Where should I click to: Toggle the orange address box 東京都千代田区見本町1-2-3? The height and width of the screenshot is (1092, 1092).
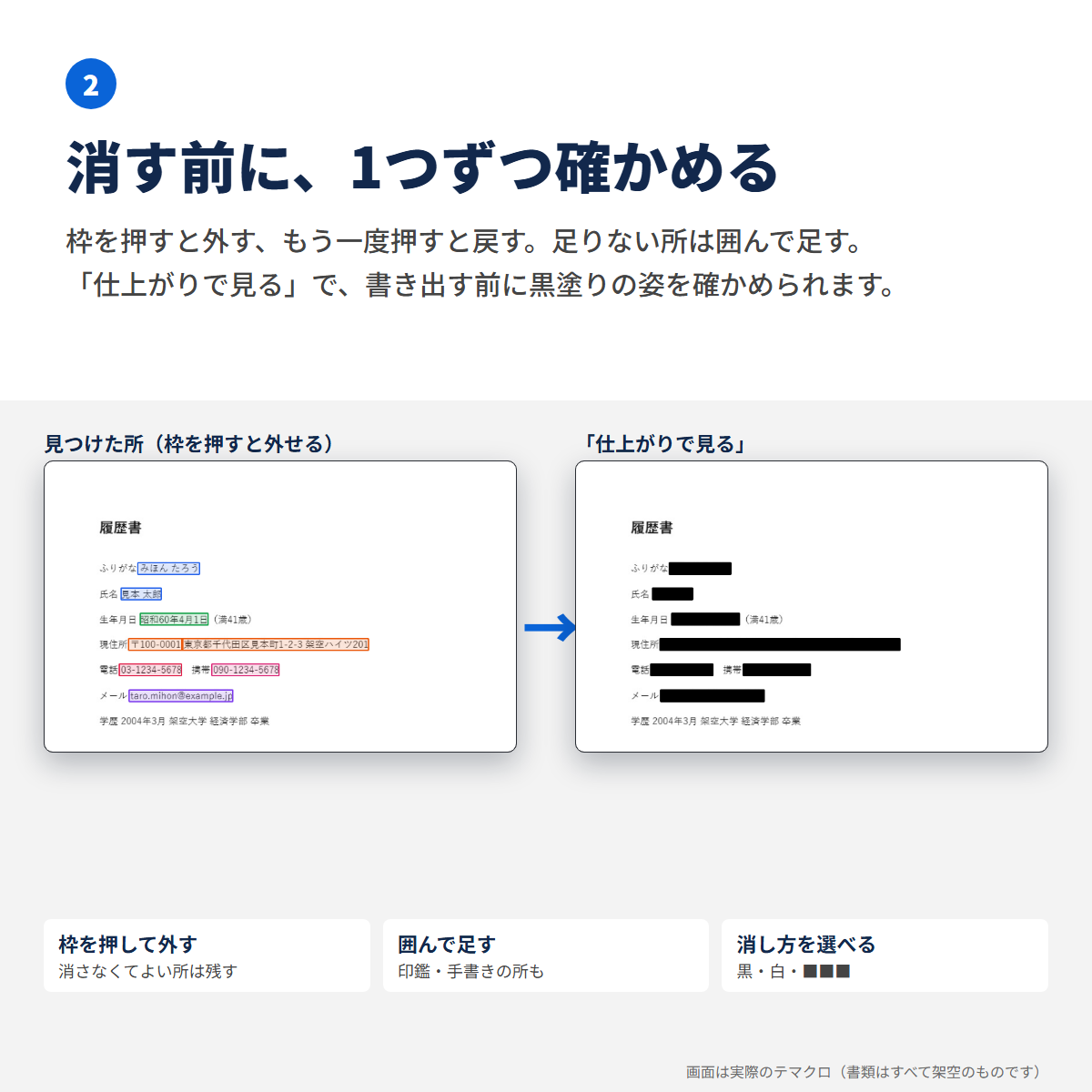(276, 644)
